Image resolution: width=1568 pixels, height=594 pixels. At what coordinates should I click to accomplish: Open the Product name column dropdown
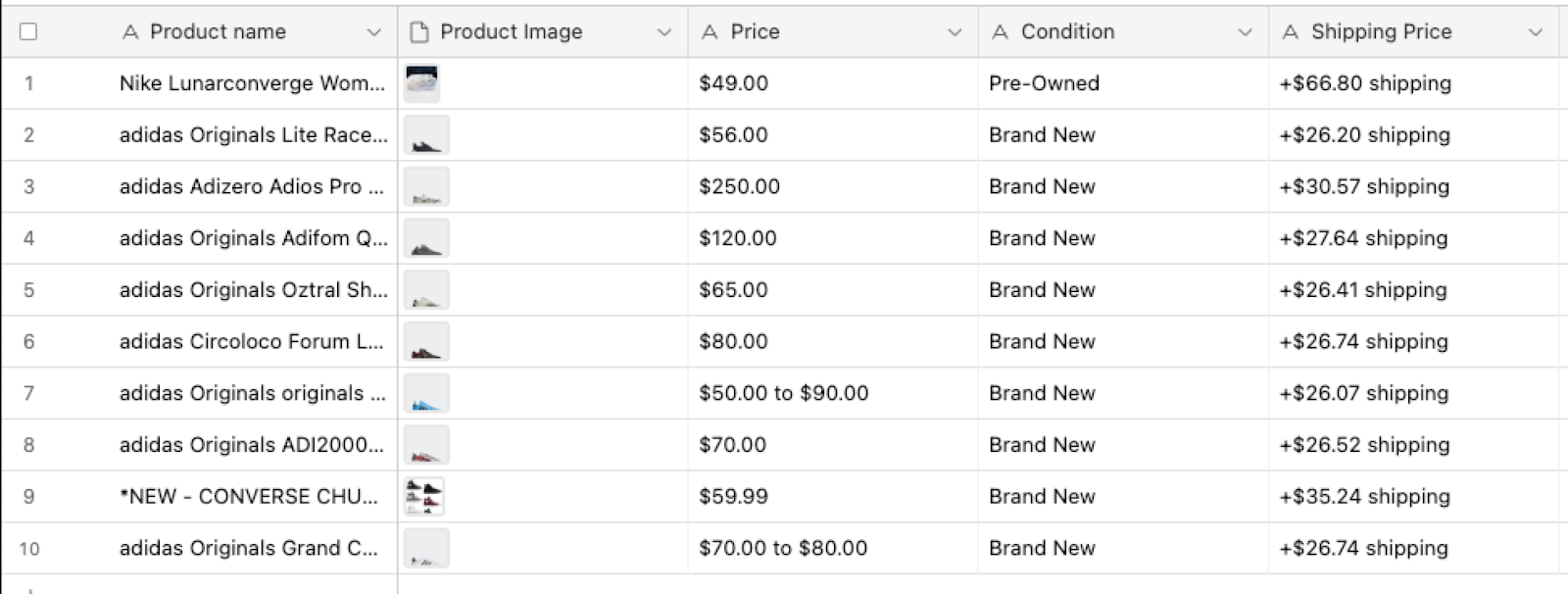[x=373, y=32]
